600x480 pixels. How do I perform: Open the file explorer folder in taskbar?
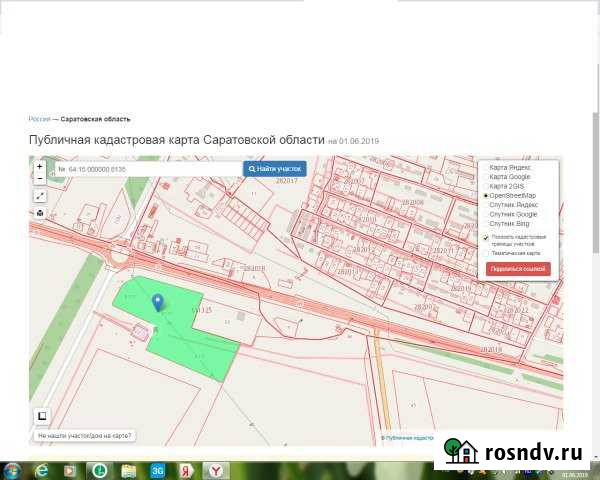pyautogui.click(x=129, y=471)
